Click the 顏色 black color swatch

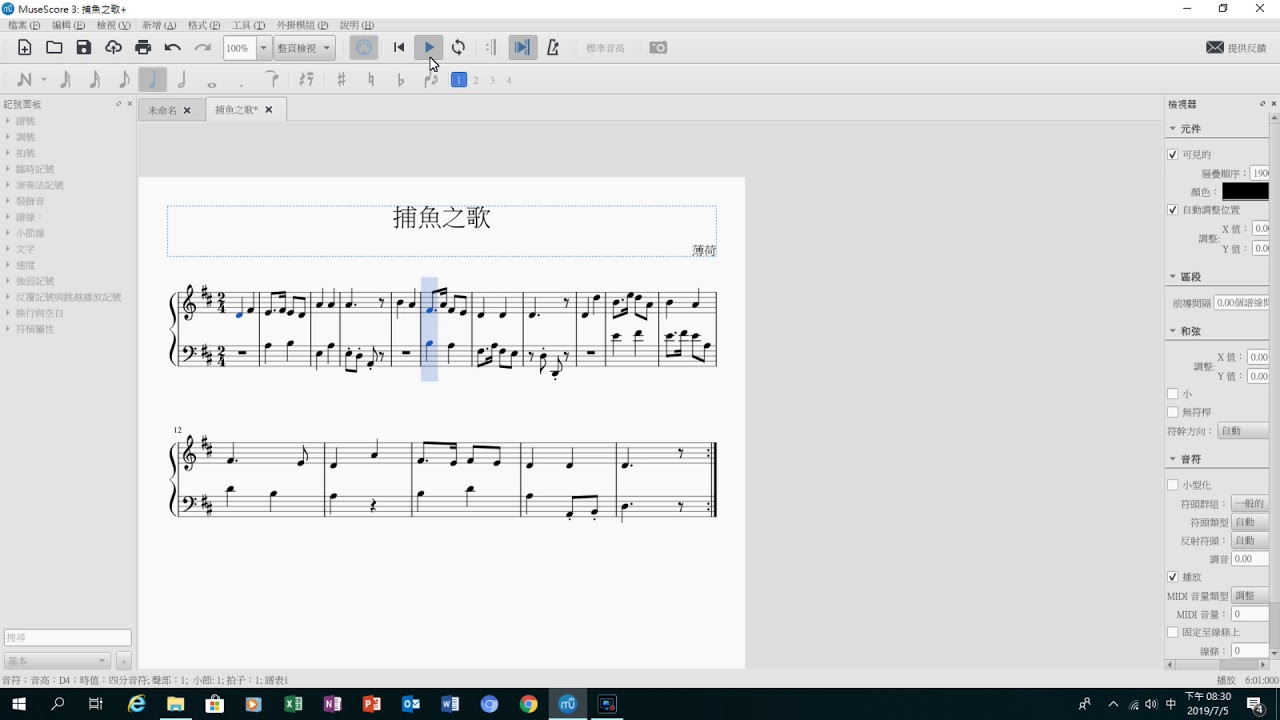[1245, 191]
